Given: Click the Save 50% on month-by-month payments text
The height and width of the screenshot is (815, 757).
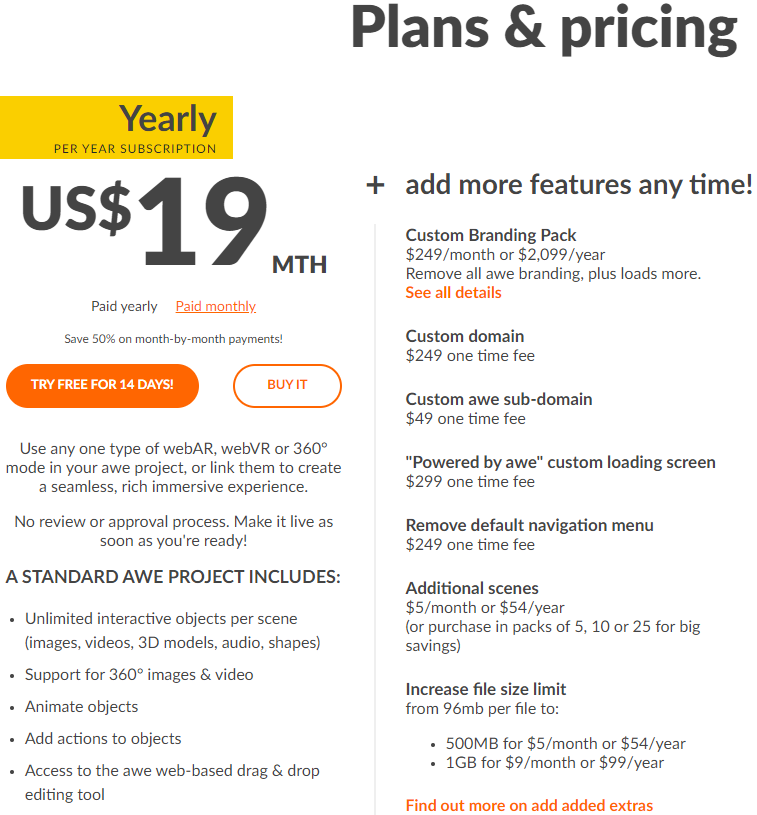Looking at the screenshot, I should 174,339.
